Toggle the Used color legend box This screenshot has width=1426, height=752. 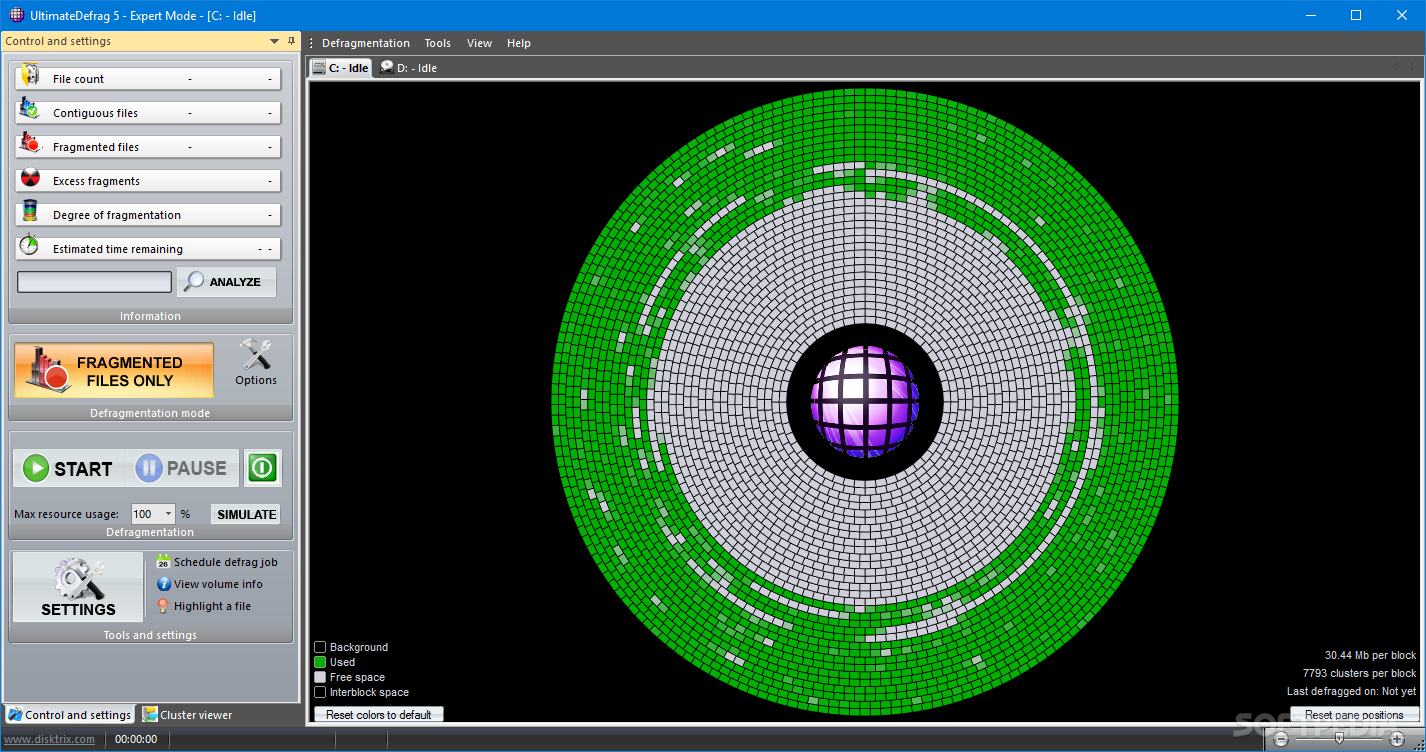(x=320, y=662)
